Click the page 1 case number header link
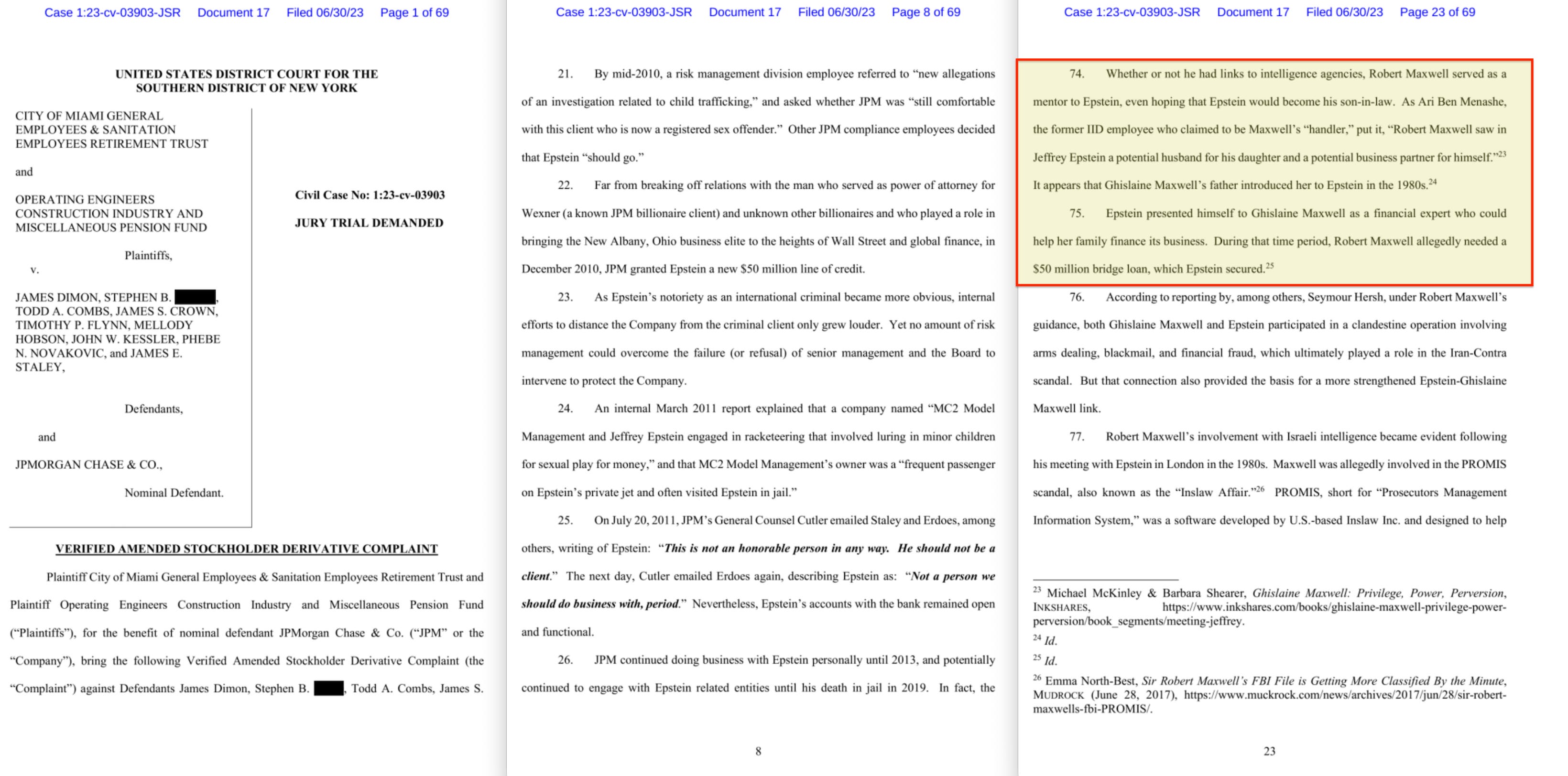1568x776 pixels. click(x=112, y=12)
